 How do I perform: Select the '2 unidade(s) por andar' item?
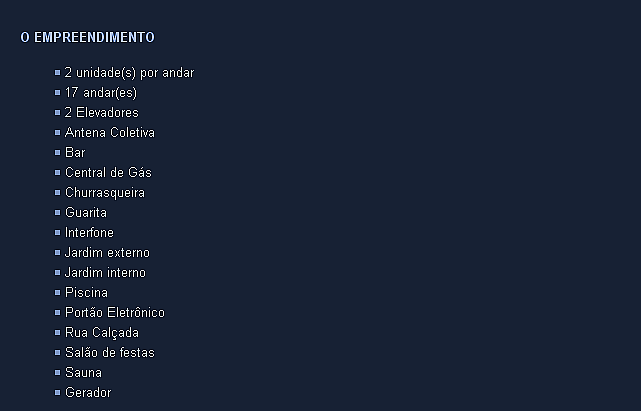[129, 73]
